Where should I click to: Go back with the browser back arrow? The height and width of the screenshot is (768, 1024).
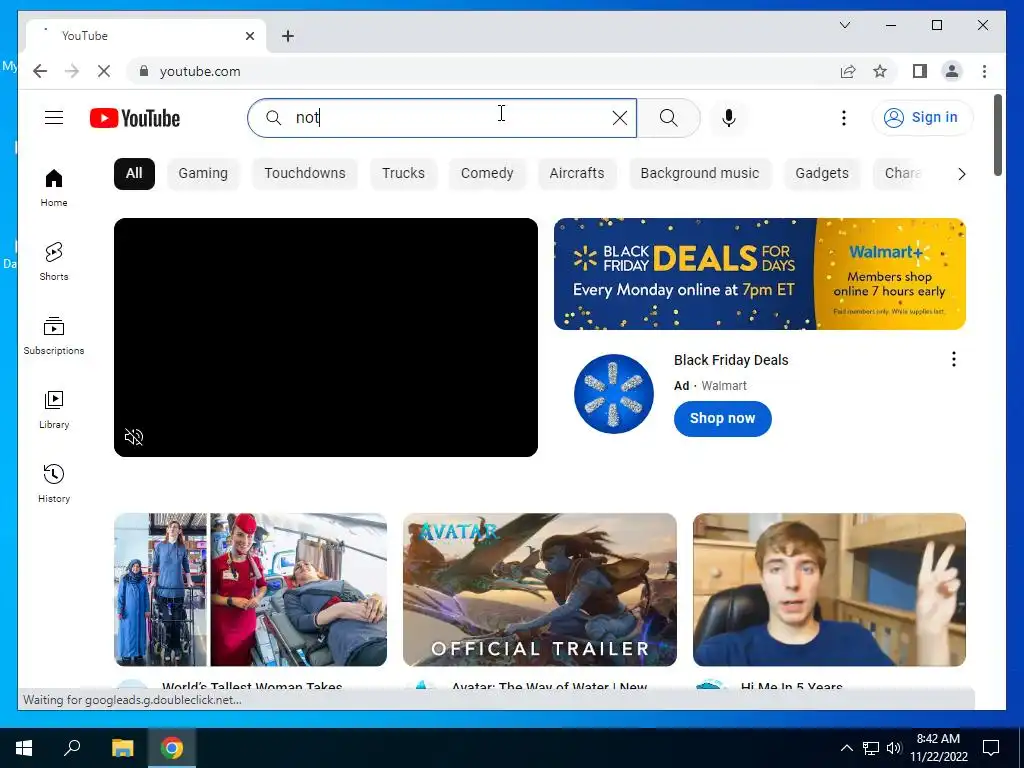[x=40, y=71]
